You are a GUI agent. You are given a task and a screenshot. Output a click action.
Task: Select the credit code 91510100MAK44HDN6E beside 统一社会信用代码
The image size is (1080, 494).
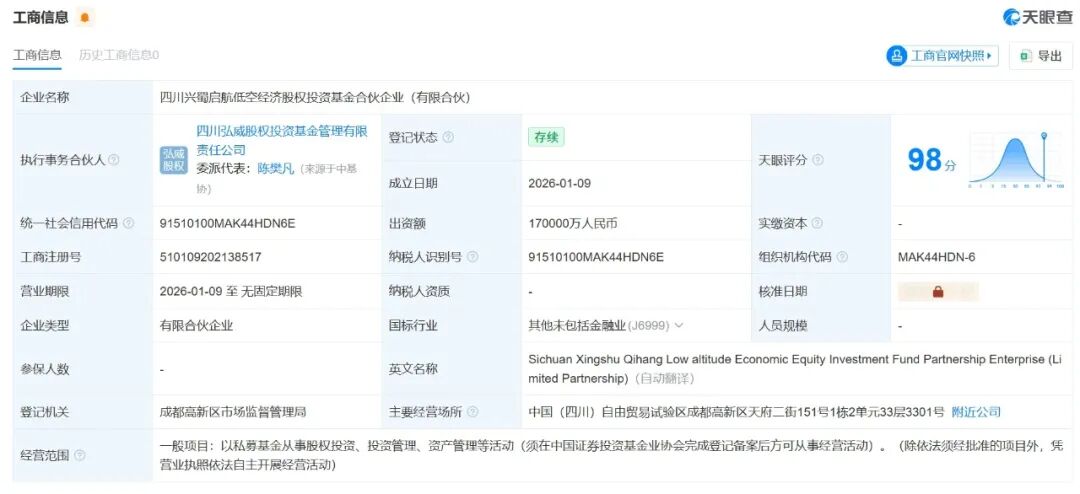coord(227,223)
